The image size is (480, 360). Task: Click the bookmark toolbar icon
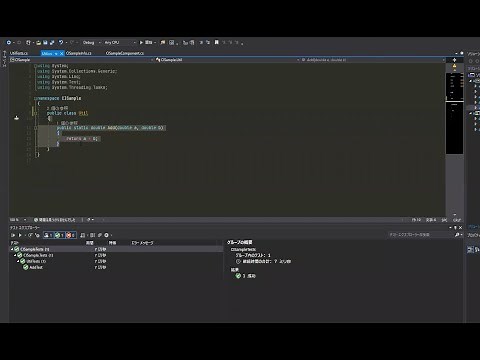coord(217,42)
